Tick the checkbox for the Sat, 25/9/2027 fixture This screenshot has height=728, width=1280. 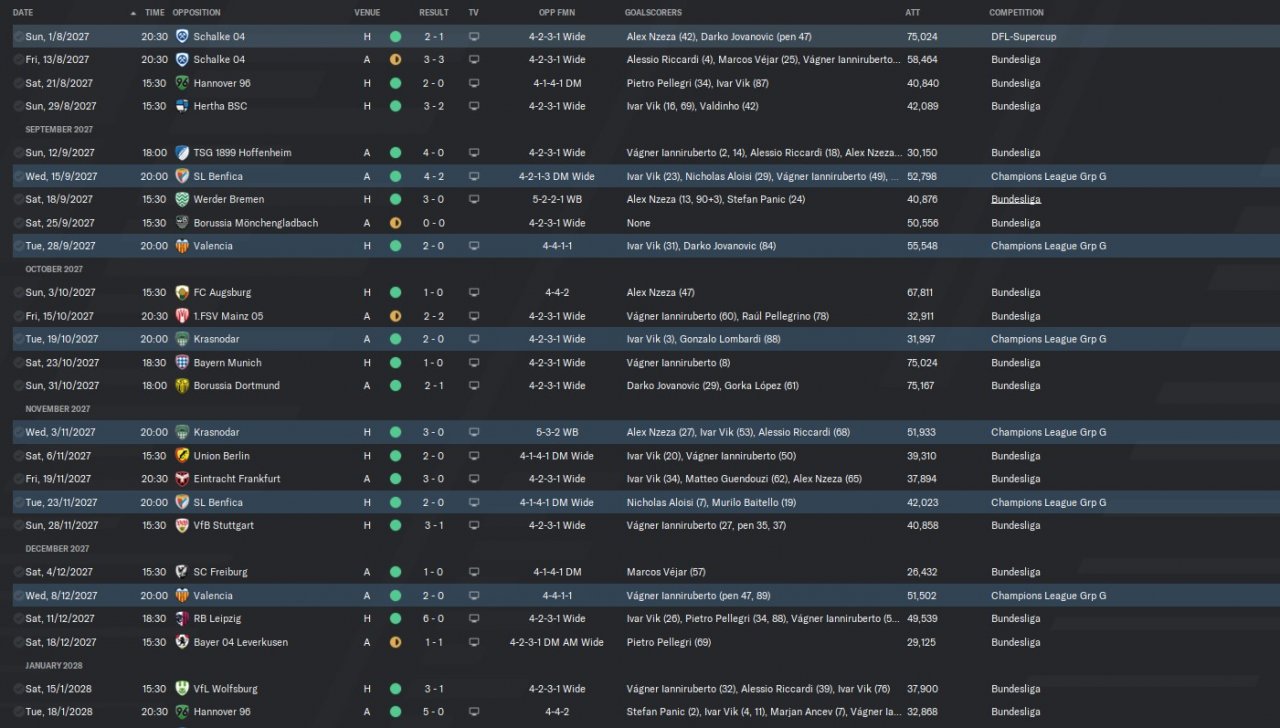coord(19,223)
